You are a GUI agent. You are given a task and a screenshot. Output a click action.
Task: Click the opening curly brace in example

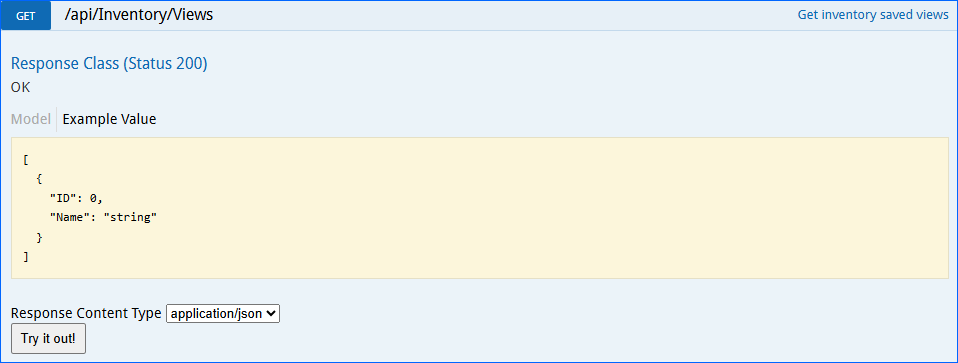[39, 180]
